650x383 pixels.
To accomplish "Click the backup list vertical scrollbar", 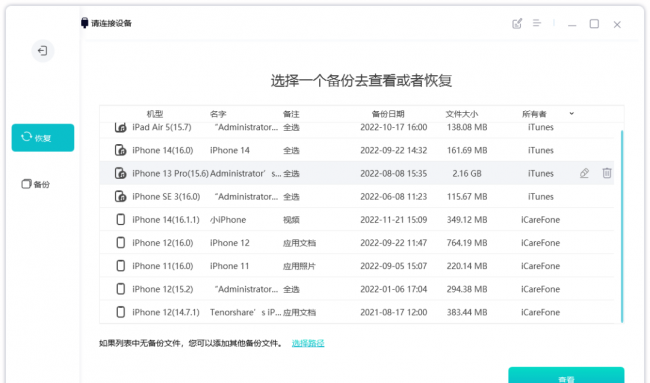I will pyautogui.click(x=622, y=226).
